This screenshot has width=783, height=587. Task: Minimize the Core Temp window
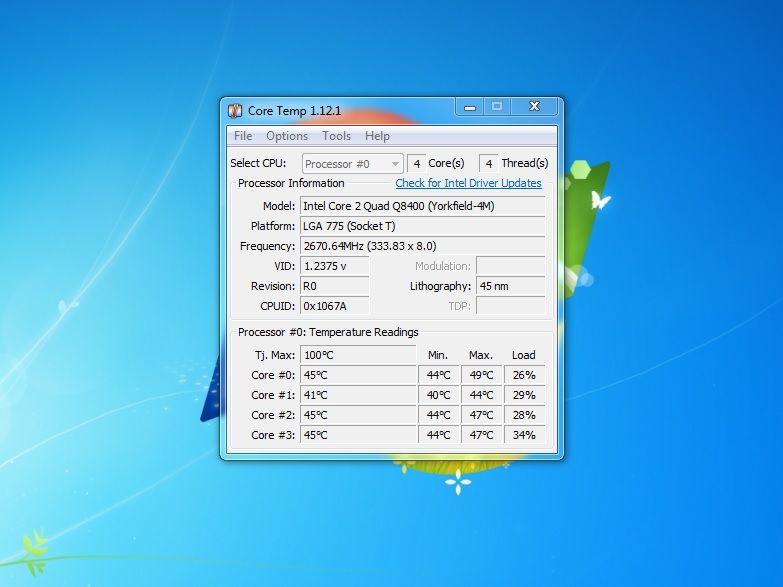tap(468, 106)
